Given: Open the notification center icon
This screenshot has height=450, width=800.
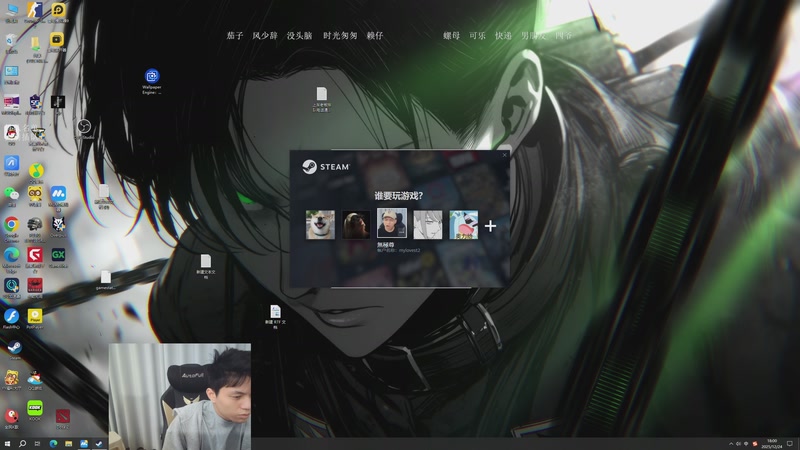Looking at the screenshot, I should 790,444.
